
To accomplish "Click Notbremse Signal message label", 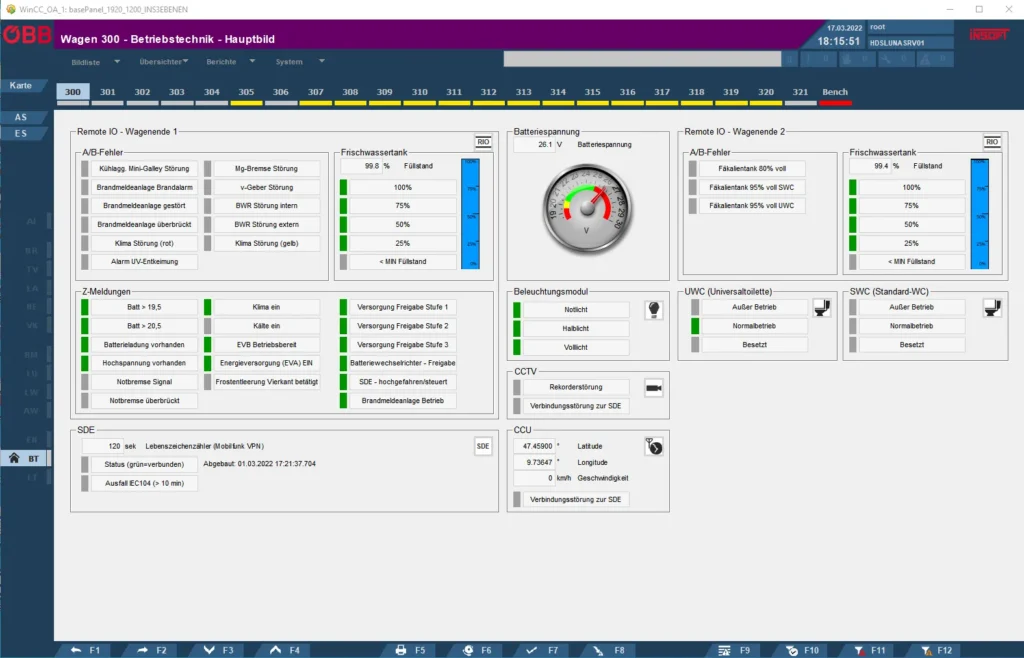I will click(x=144, y=382).
